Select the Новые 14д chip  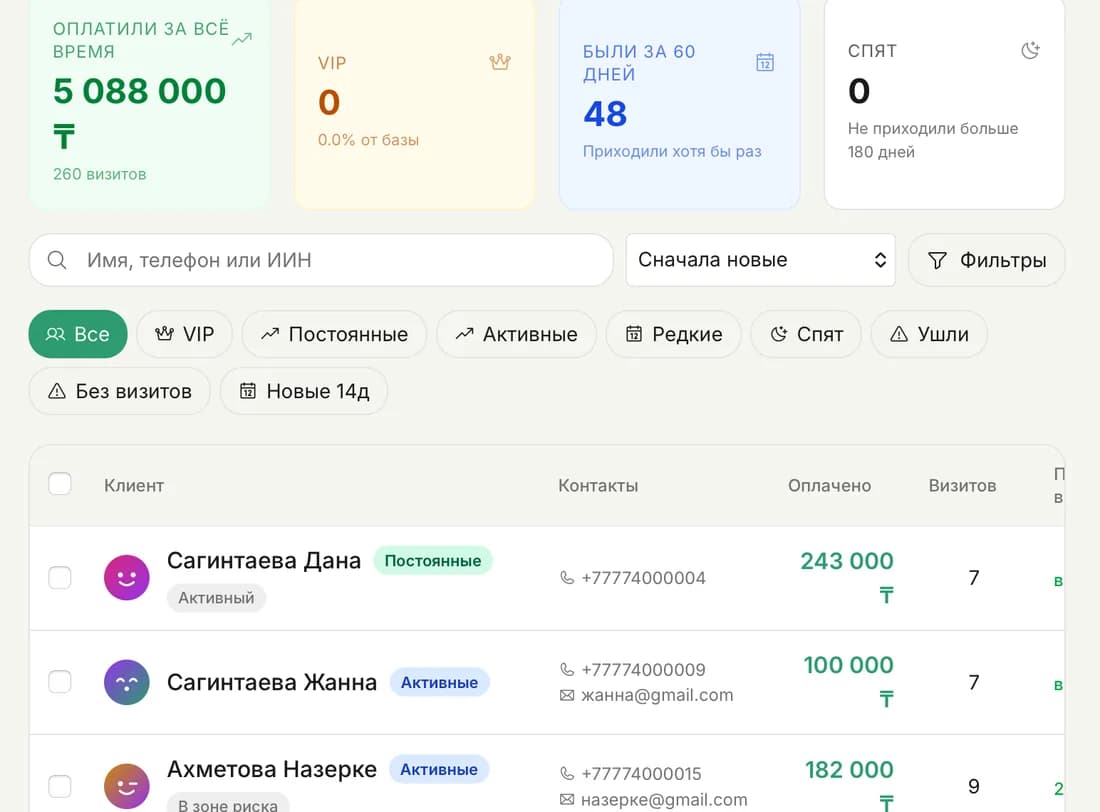304,391
